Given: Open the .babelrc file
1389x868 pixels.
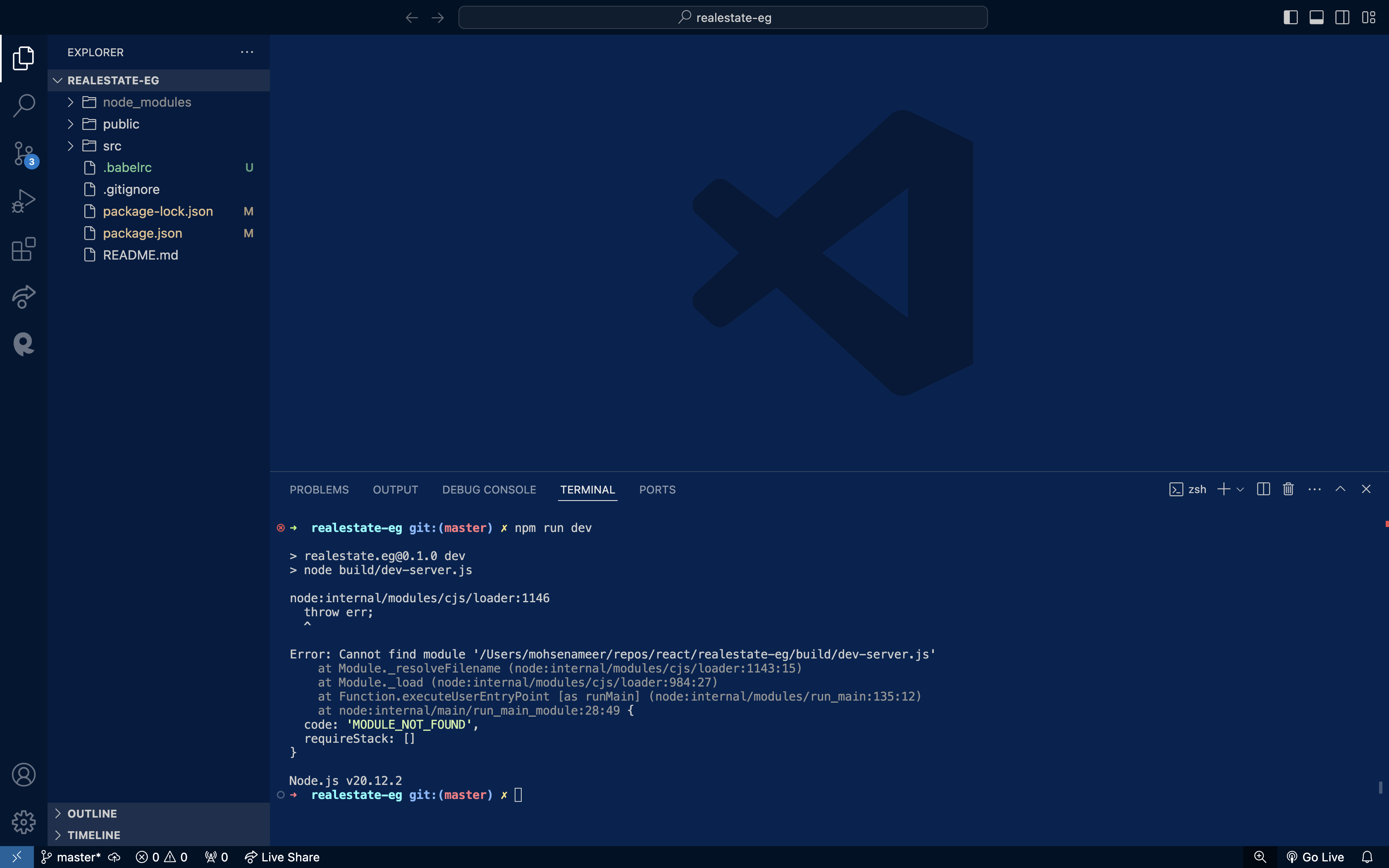Looking at the screenshot, I should [159, 168].
